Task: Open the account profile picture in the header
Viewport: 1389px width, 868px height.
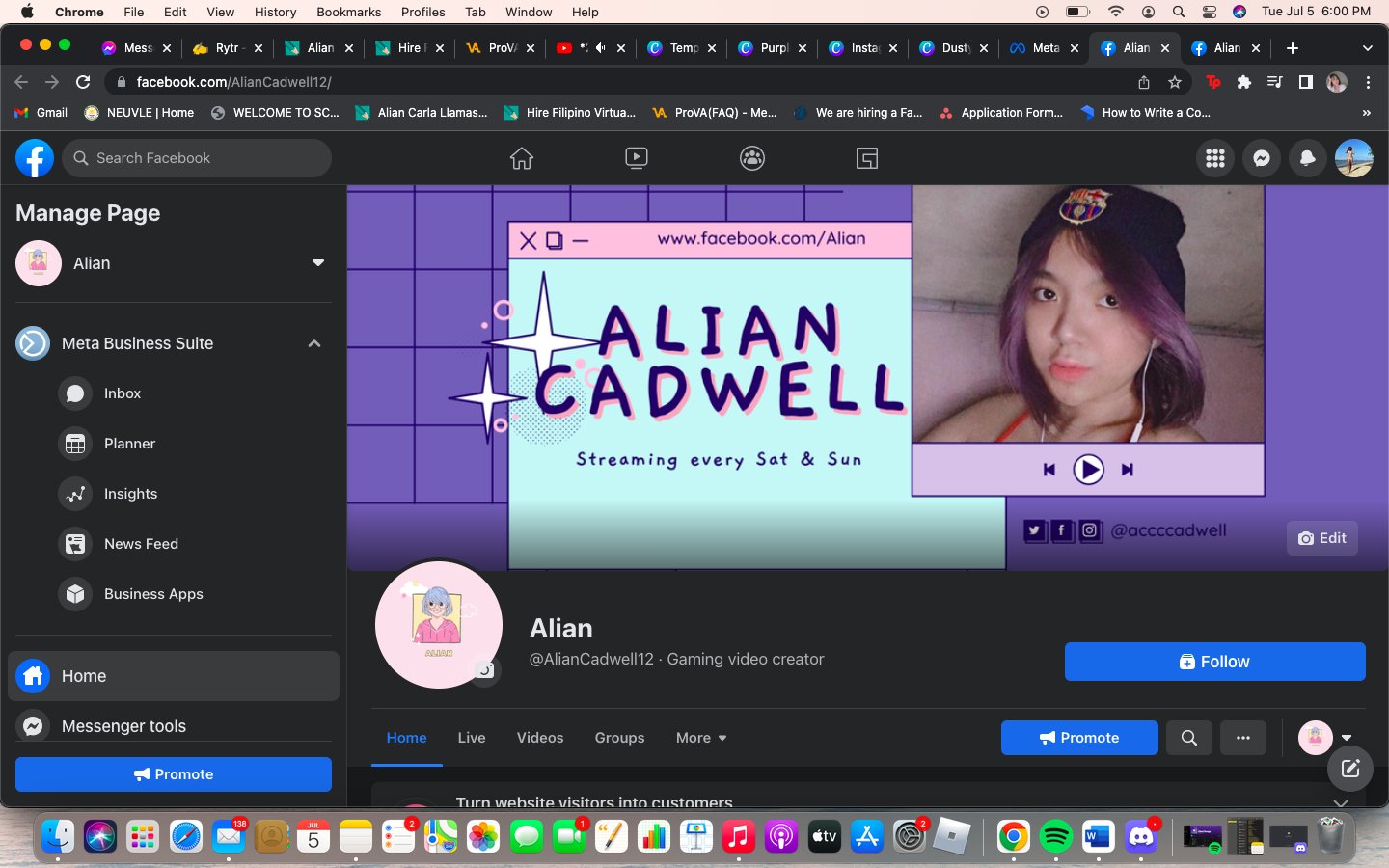Action: [x=1354, y=158]
